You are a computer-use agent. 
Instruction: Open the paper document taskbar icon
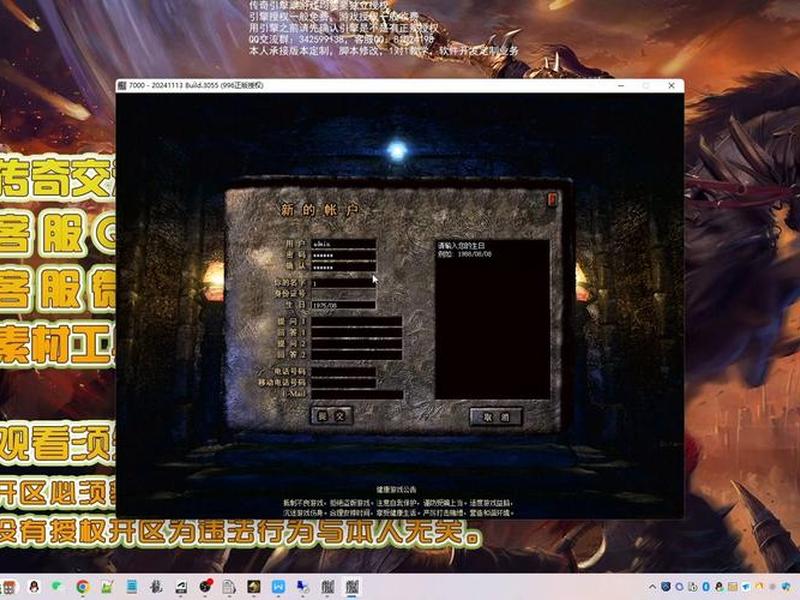(229, 587)
